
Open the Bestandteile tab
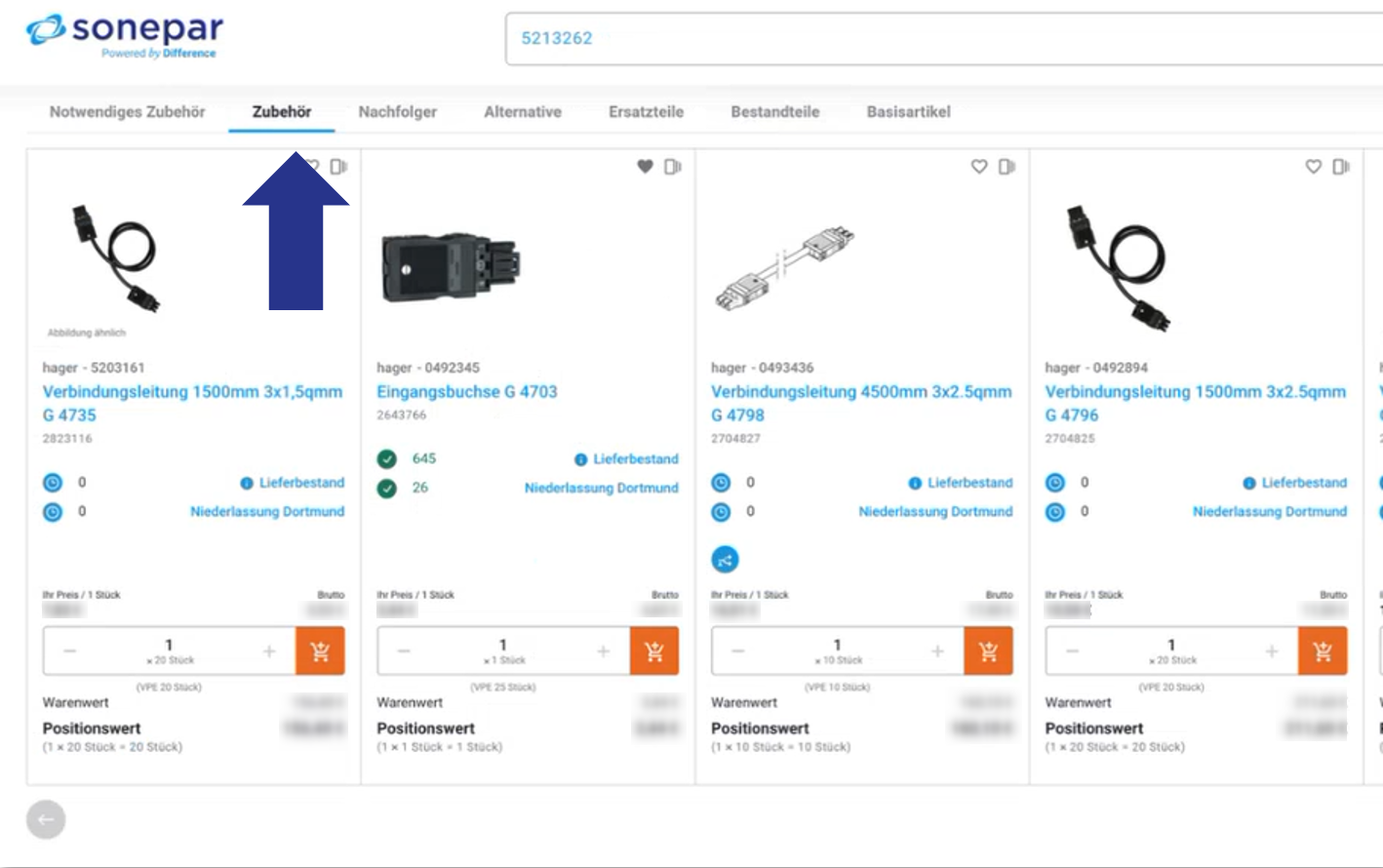tap(775, 112)
